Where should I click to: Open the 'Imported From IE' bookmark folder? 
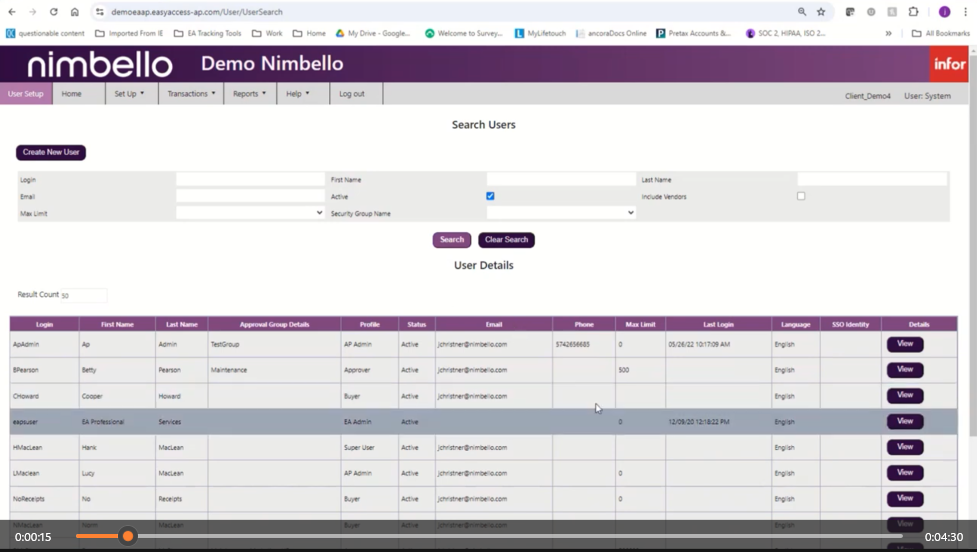(129, 34)
